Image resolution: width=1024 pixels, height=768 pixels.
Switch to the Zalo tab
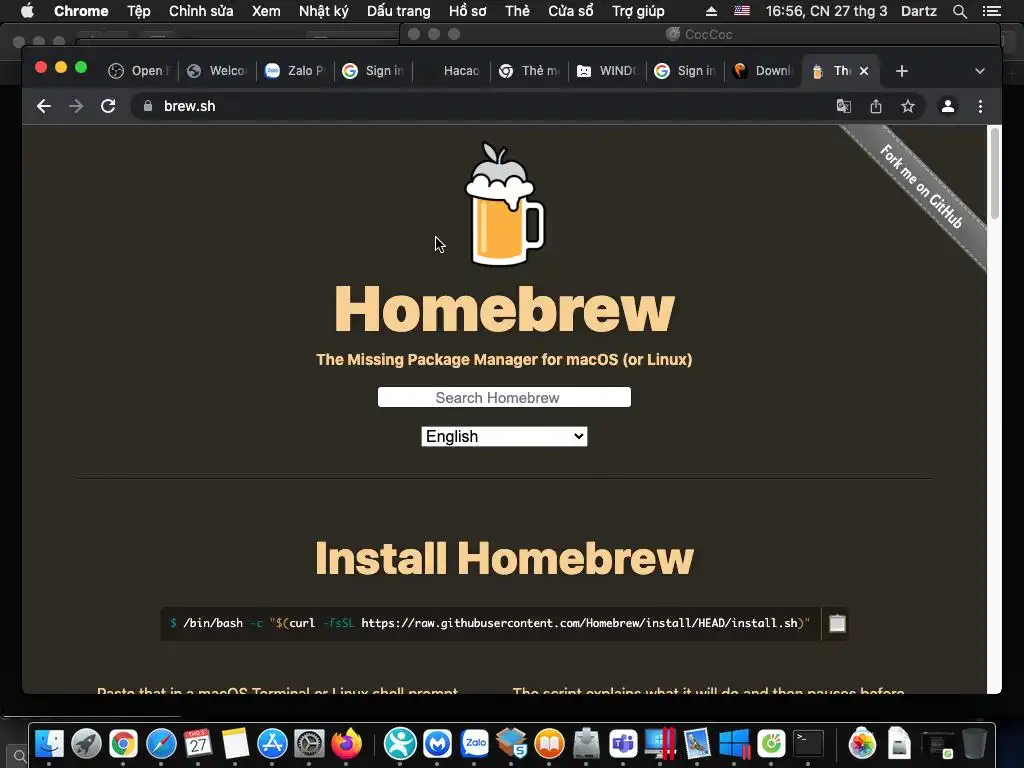(295, 71)
